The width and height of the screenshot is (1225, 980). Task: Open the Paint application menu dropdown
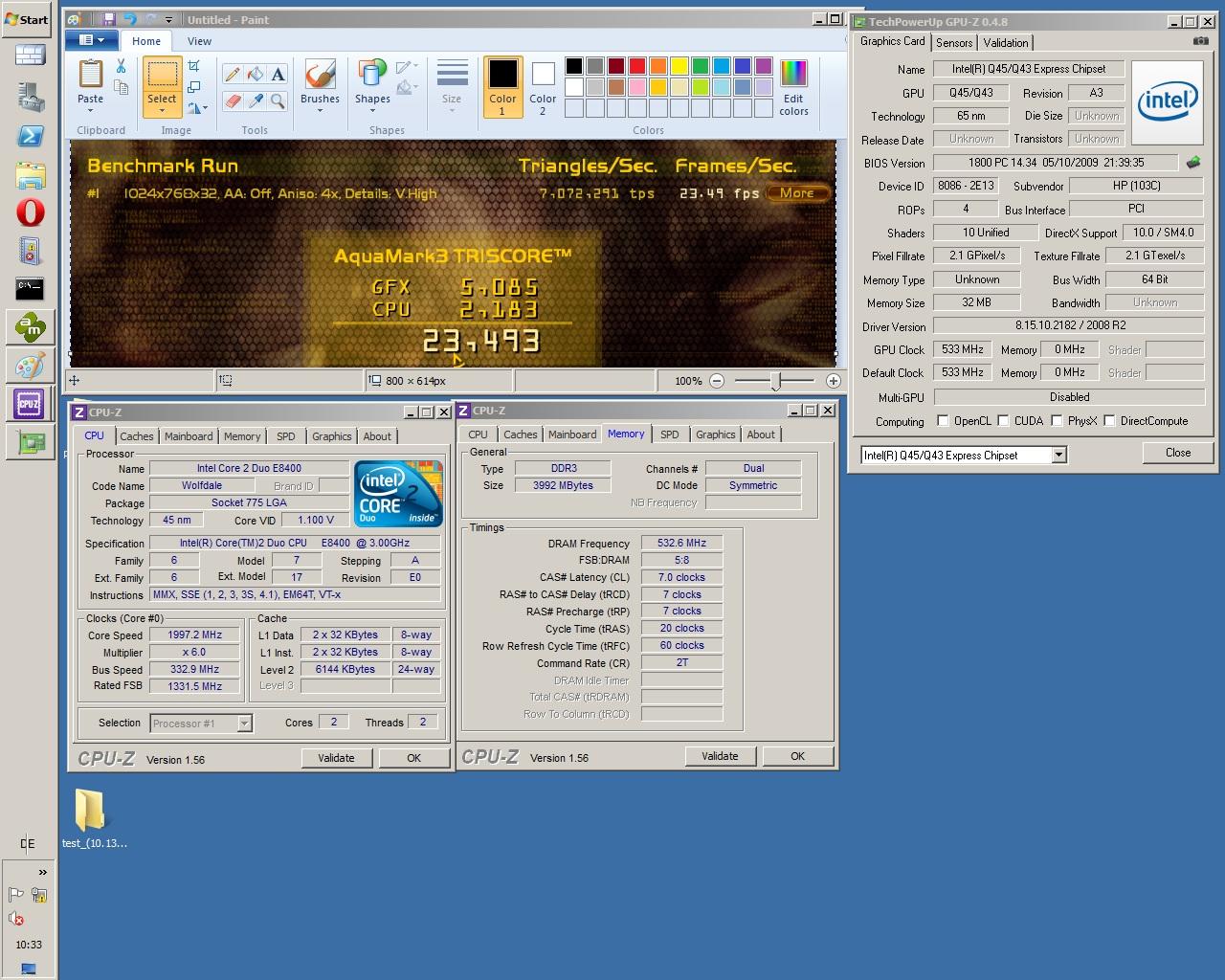click(92, 40)
